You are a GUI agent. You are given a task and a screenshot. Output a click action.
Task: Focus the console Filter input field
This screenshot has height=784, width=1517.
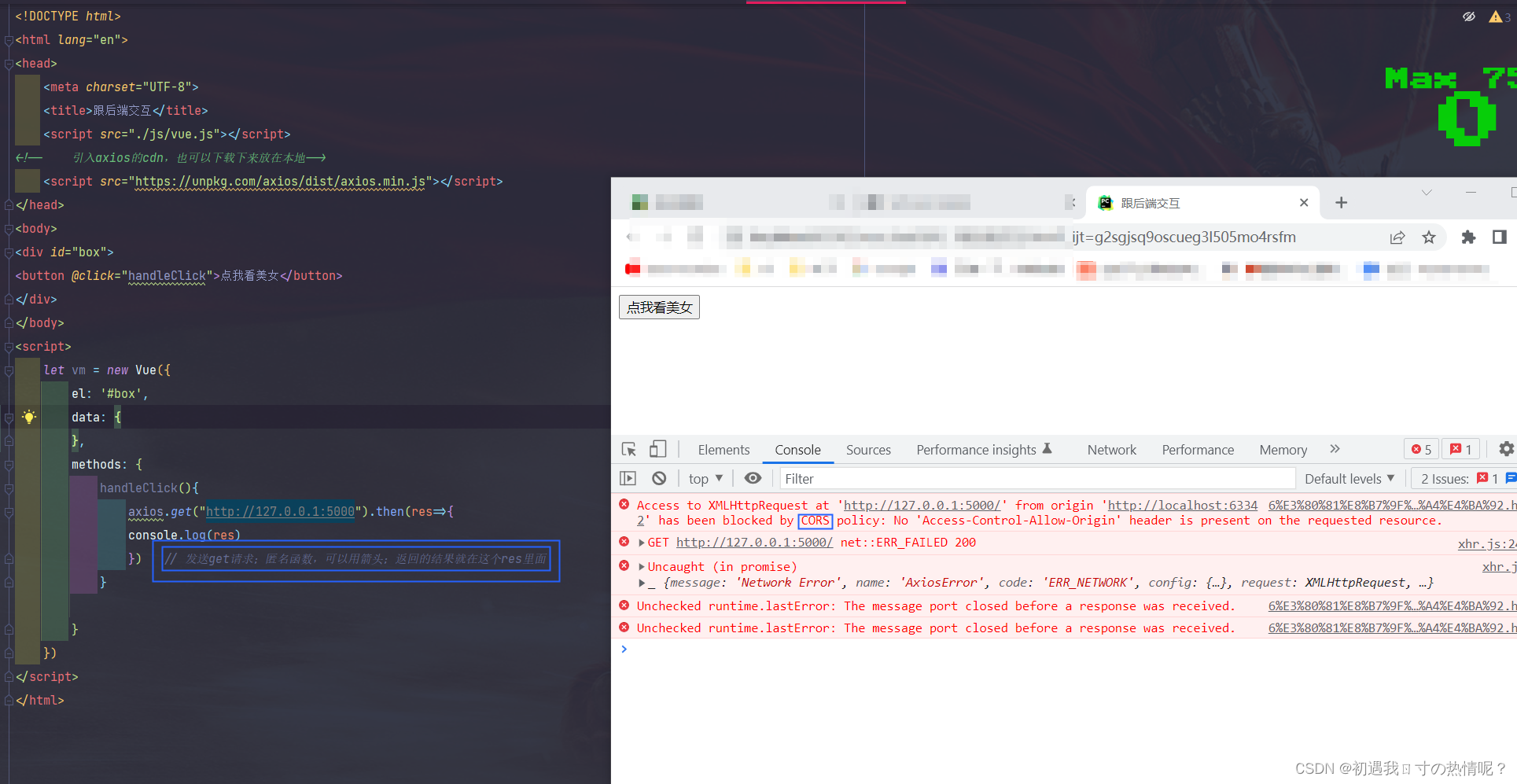1037,478
